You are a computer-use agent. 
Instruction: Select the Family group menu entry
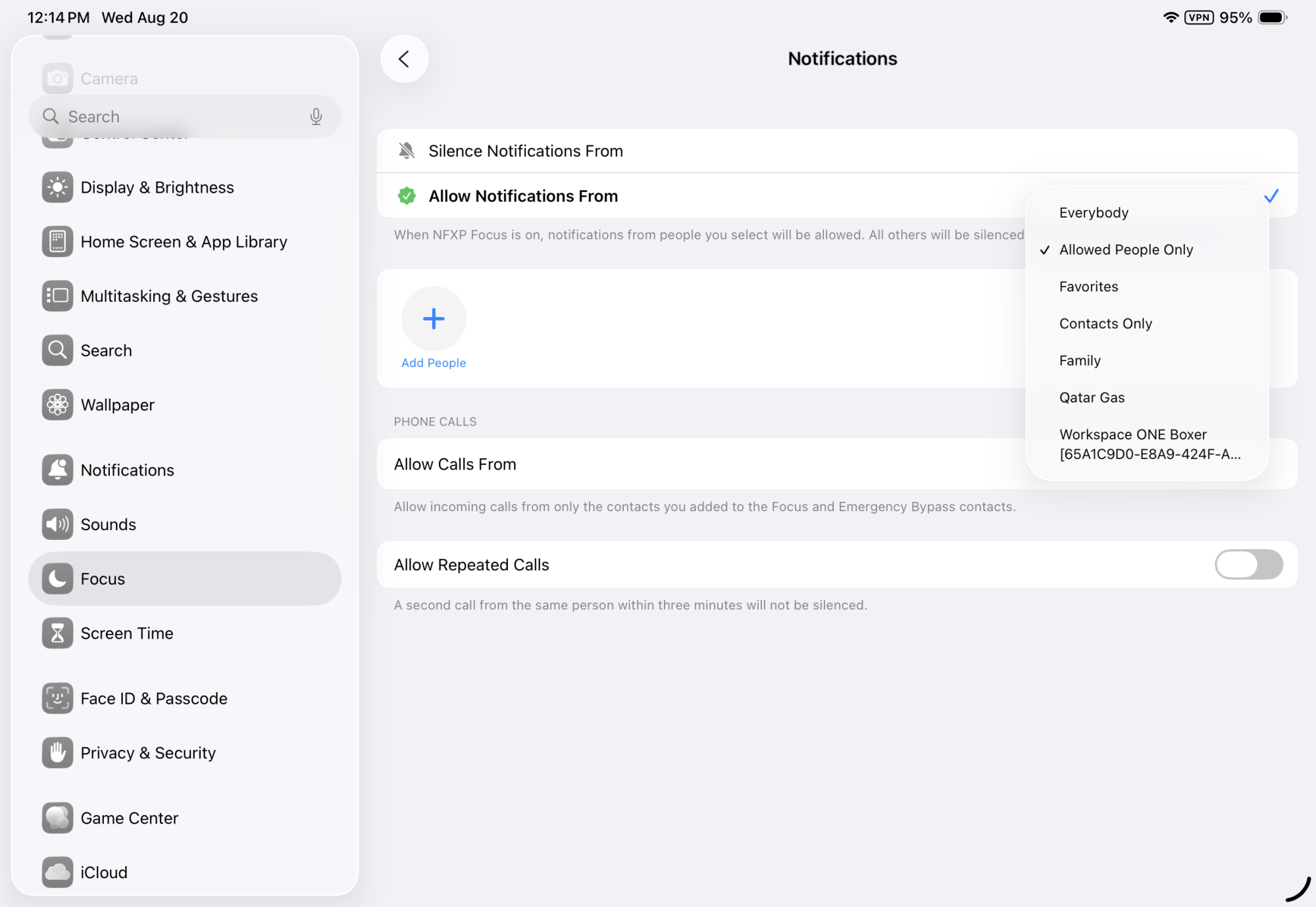(x=1080, y=360)
